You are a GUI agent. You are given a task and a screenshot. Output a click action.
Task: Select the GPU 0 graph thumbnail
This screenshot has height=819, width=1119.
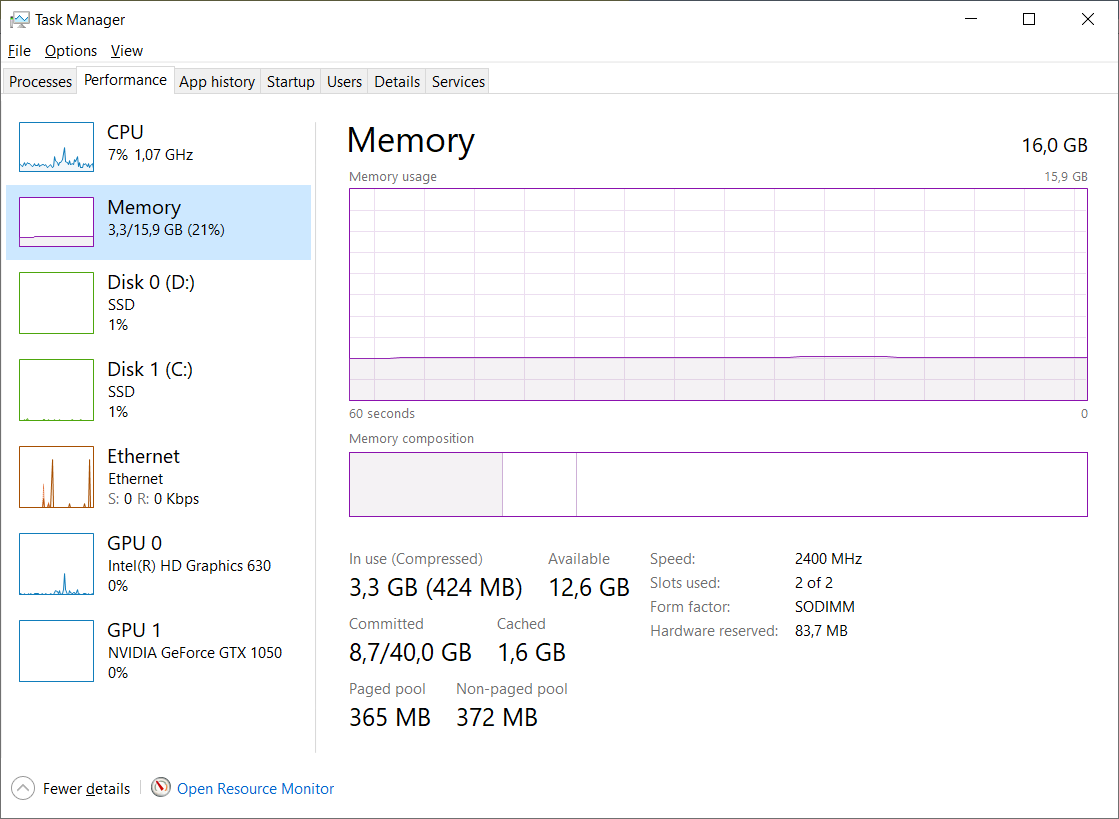coord(56,564)
